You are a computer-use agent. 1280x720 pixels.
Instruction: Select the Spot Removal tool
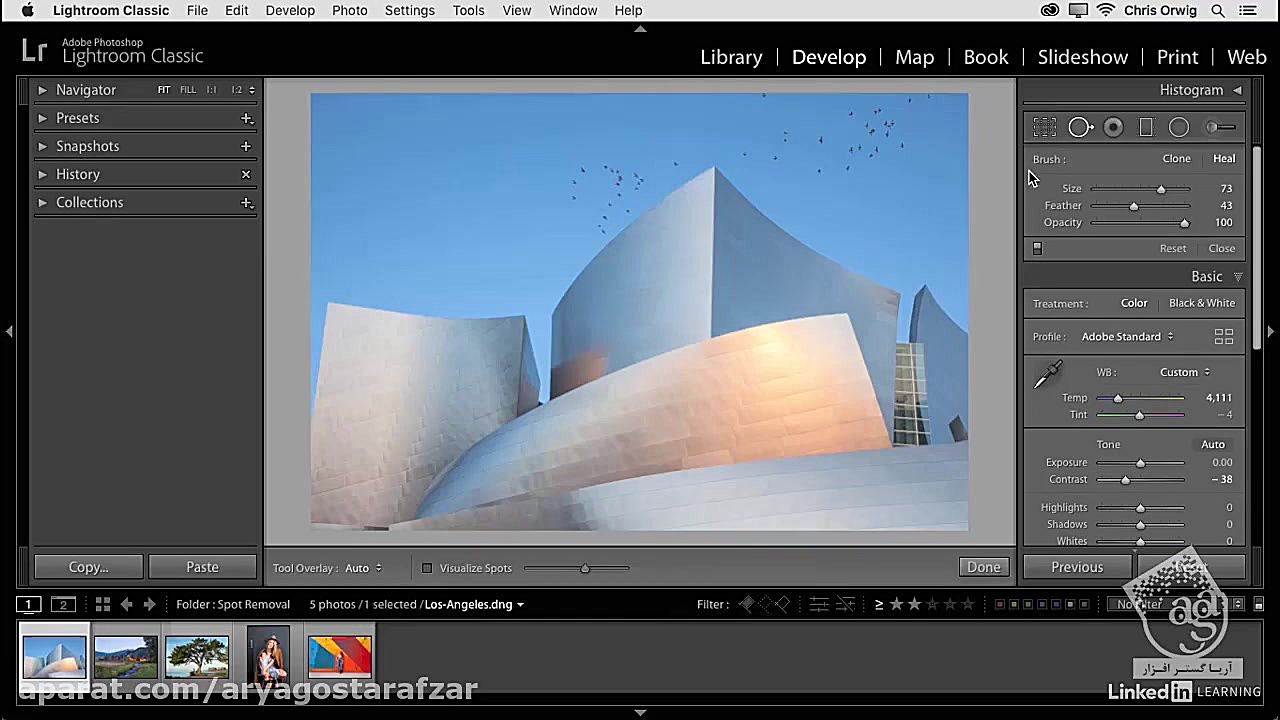click(x=1080, y=127)
